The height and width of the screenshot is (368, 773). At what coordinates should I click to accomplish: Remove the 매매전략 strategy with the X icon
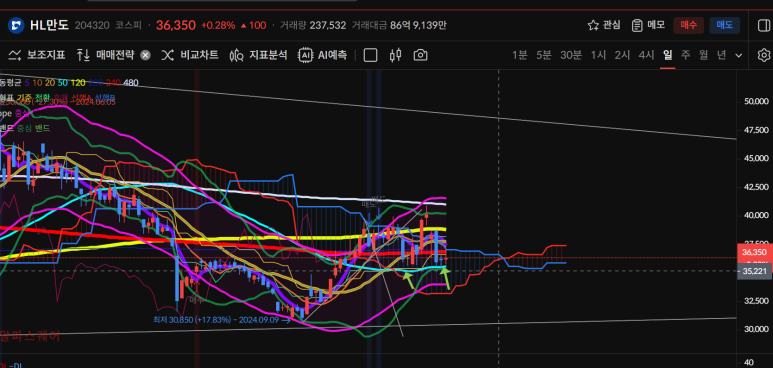[x=145, y=55]
